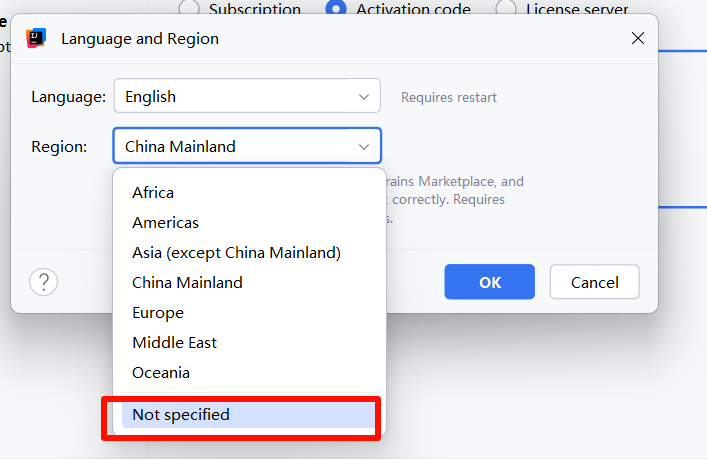Confirm with the OK button
The height and width of the screenshot is (459, 707).
[490, 282]
